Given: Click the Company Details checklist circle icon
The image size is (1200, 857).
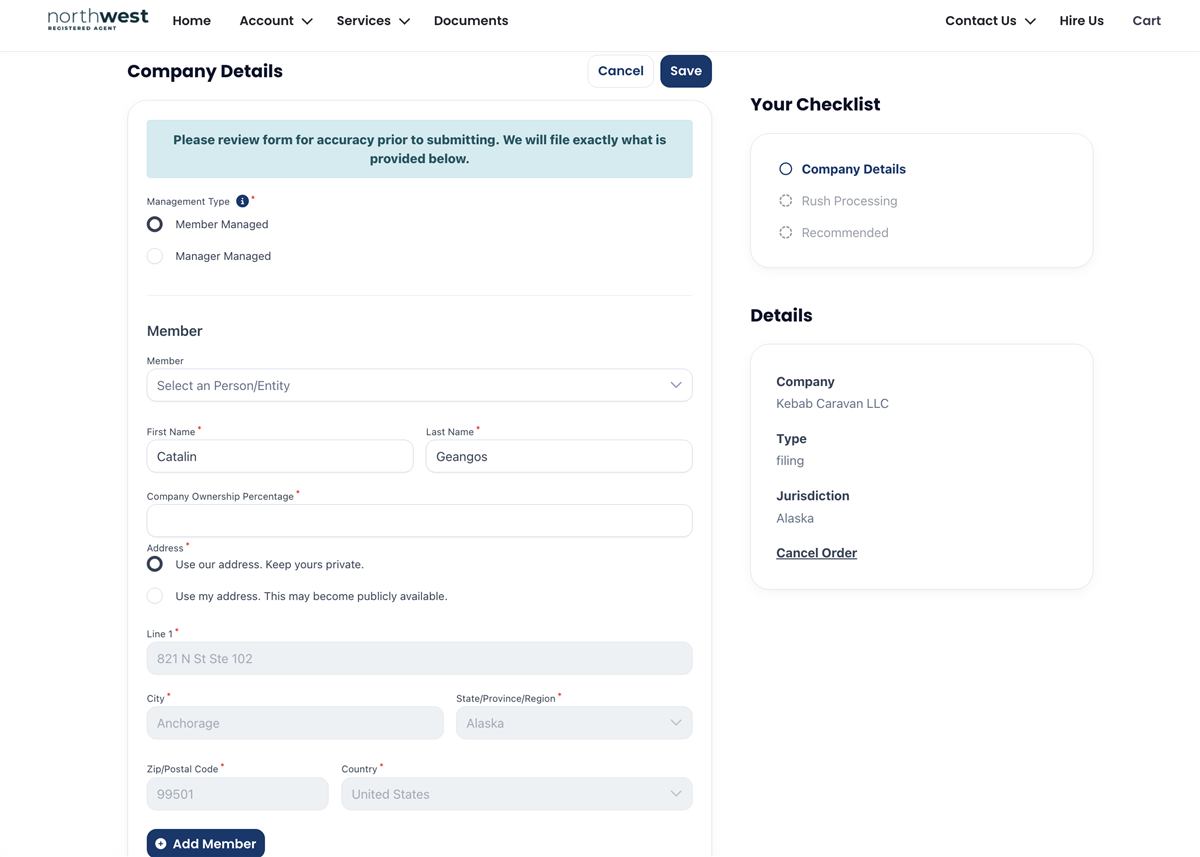Looking at the screenshot, I should pos(785,169).
